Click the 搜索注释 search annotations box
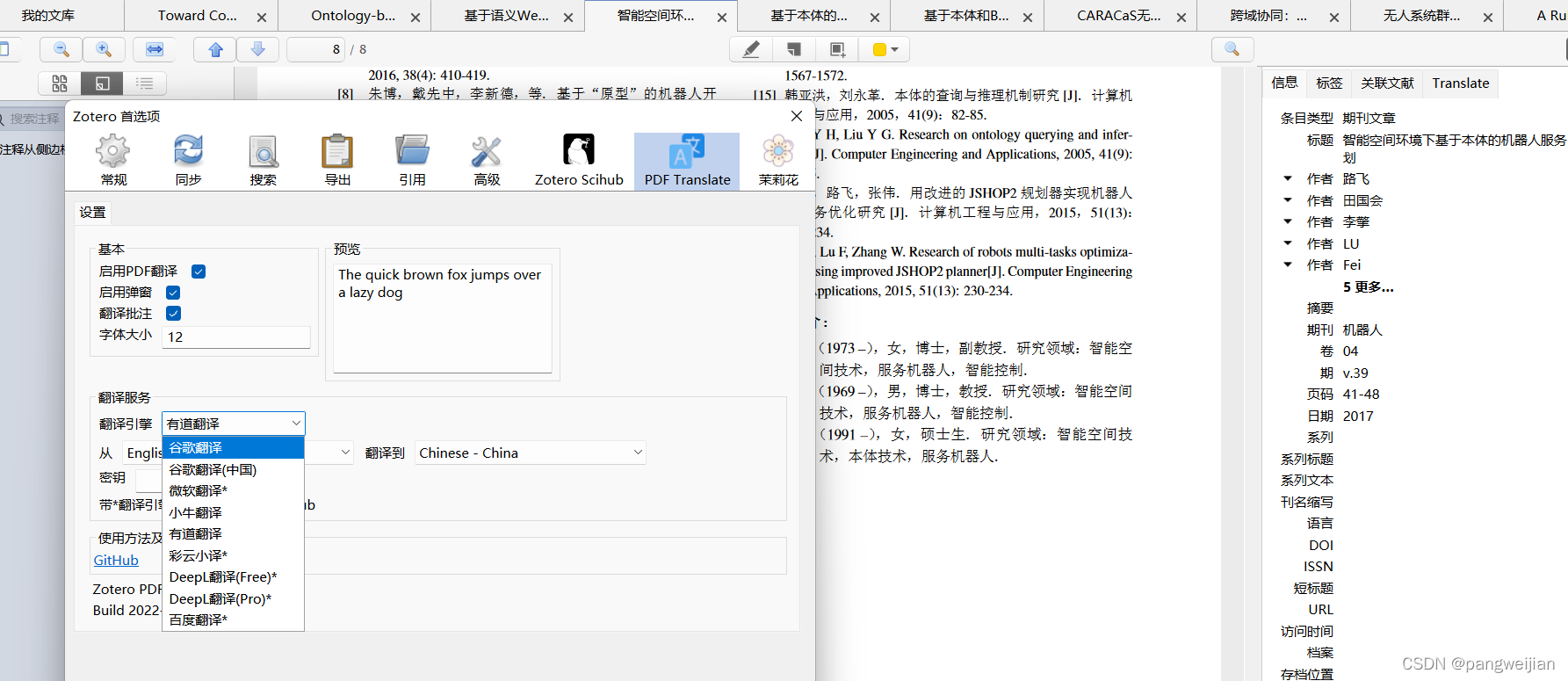Viewport: 1568px width, 681px height. coord(32,119)
